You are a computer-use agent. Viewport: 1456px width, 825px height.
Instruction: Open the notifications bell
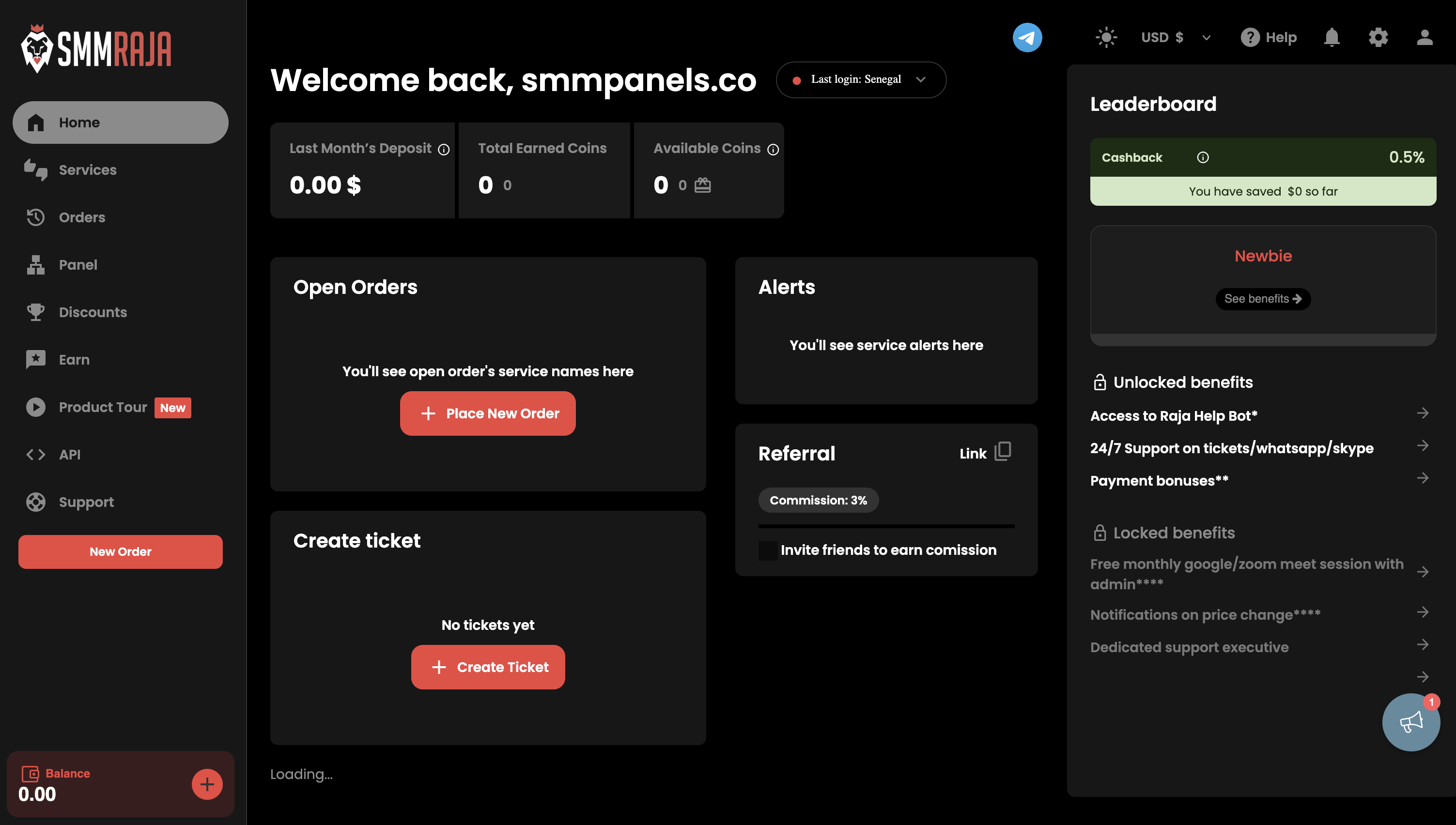point(1332,37)
